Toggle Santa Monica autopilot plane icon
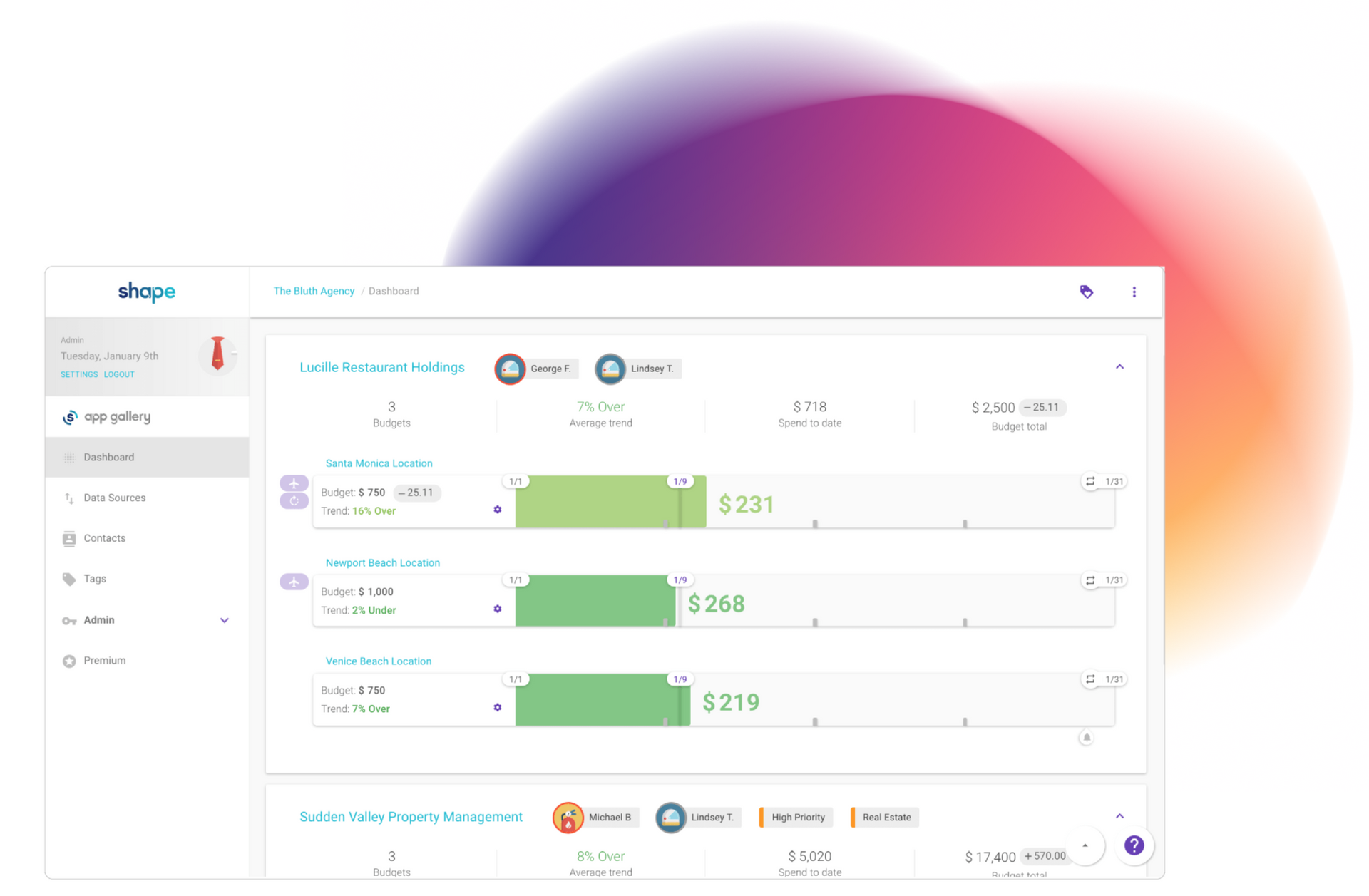This screenshot has width=1369, height=896. point(294,483)
